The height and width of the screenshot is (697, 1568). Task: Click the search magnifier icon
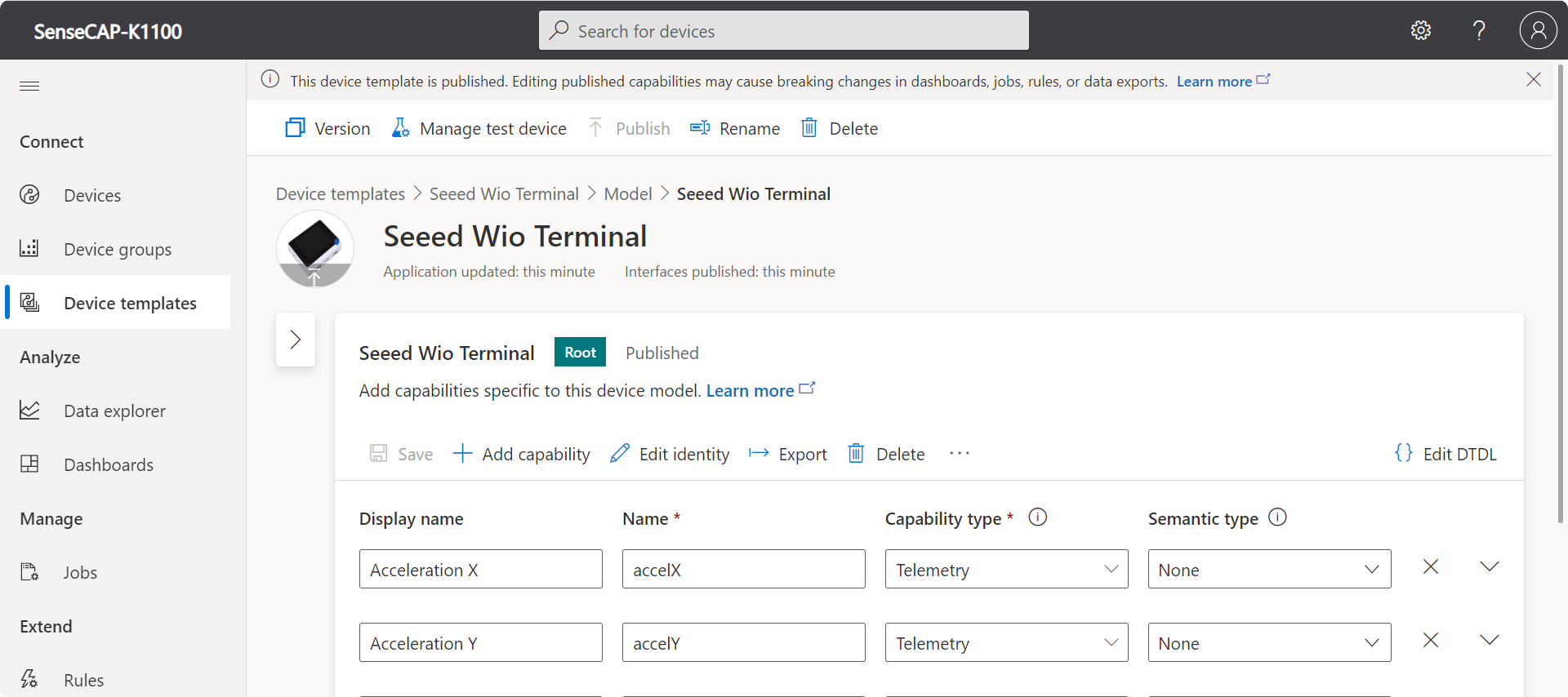559,30
